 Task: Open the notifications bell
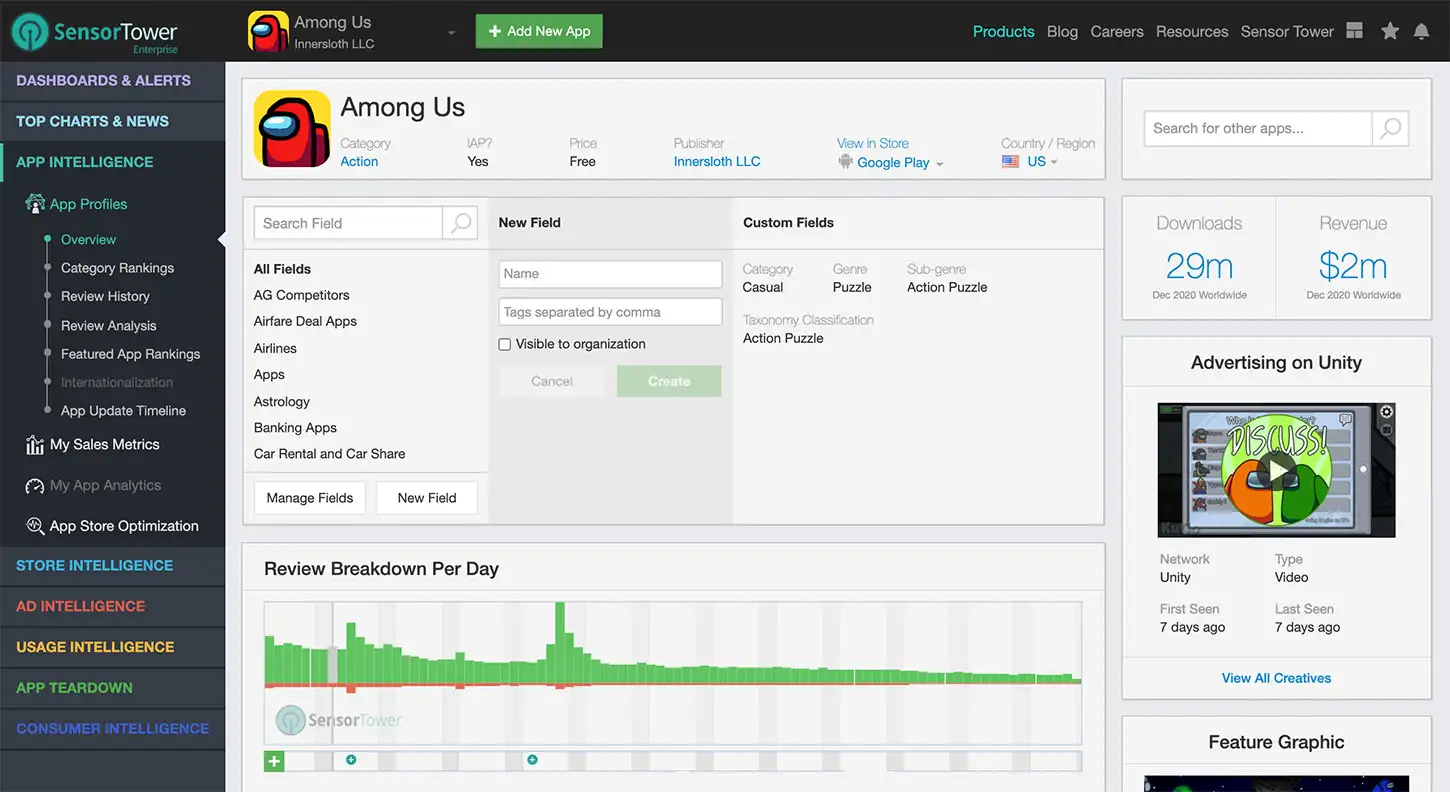pos(1421,31)
